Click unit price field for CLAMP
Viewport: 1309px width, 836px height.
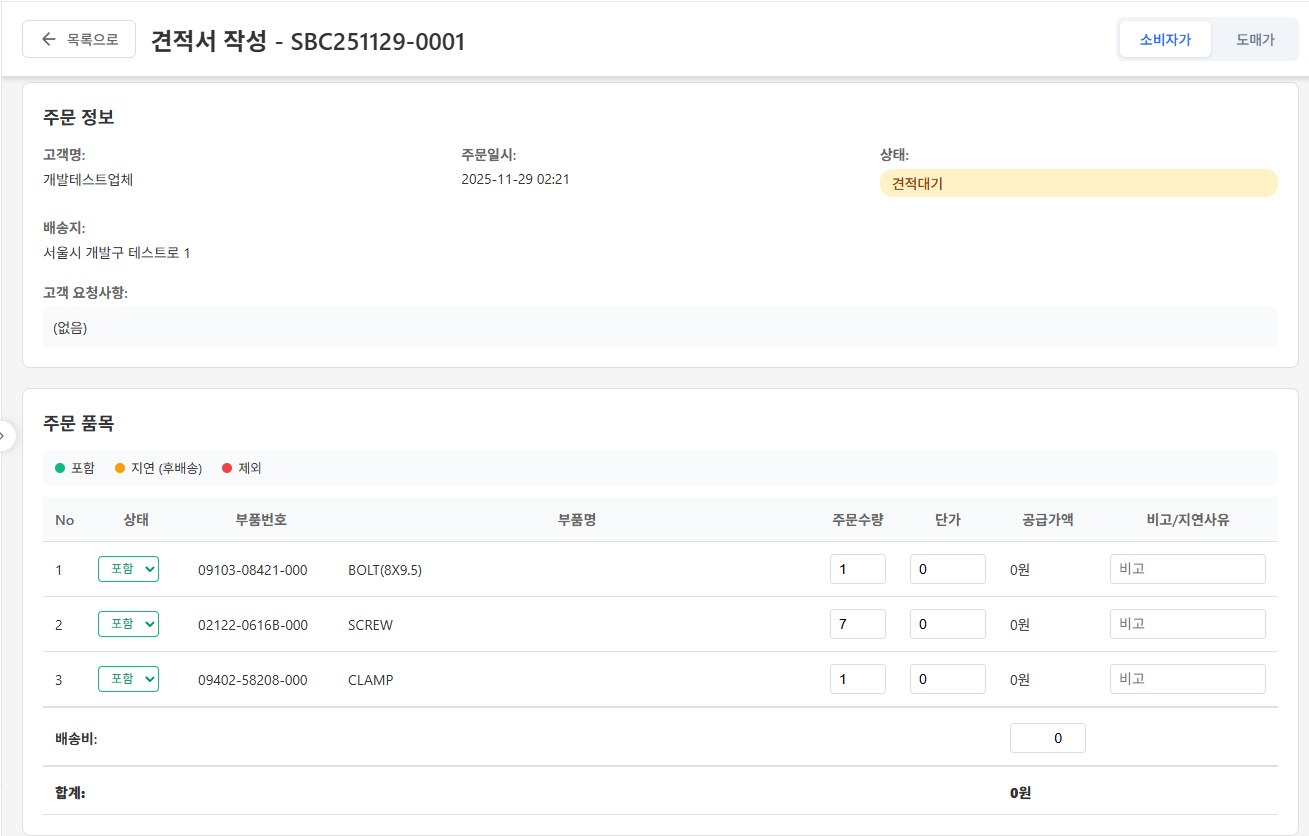click(x=947, y=679)
